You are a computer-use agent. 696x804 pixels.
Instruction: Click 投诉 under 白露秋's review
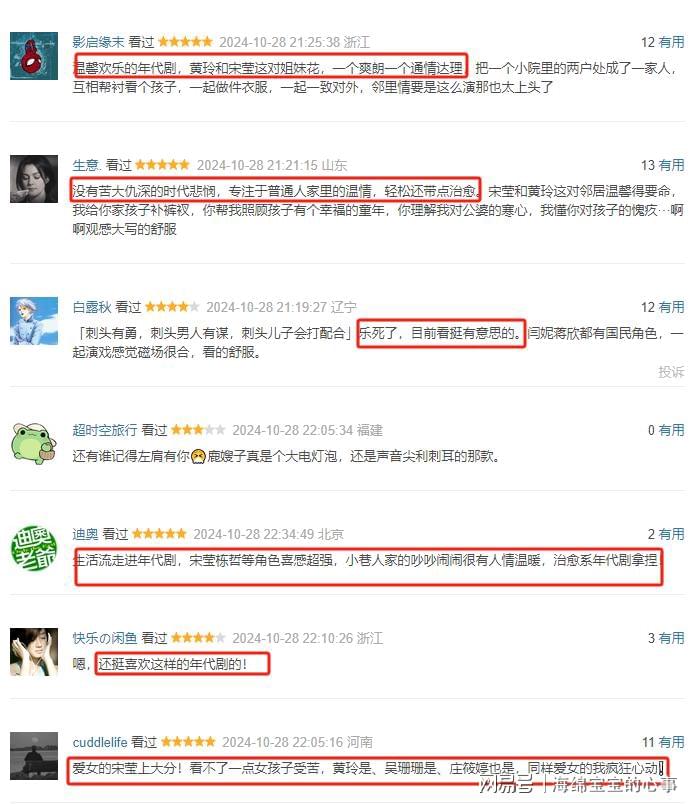tap(671, 372)
